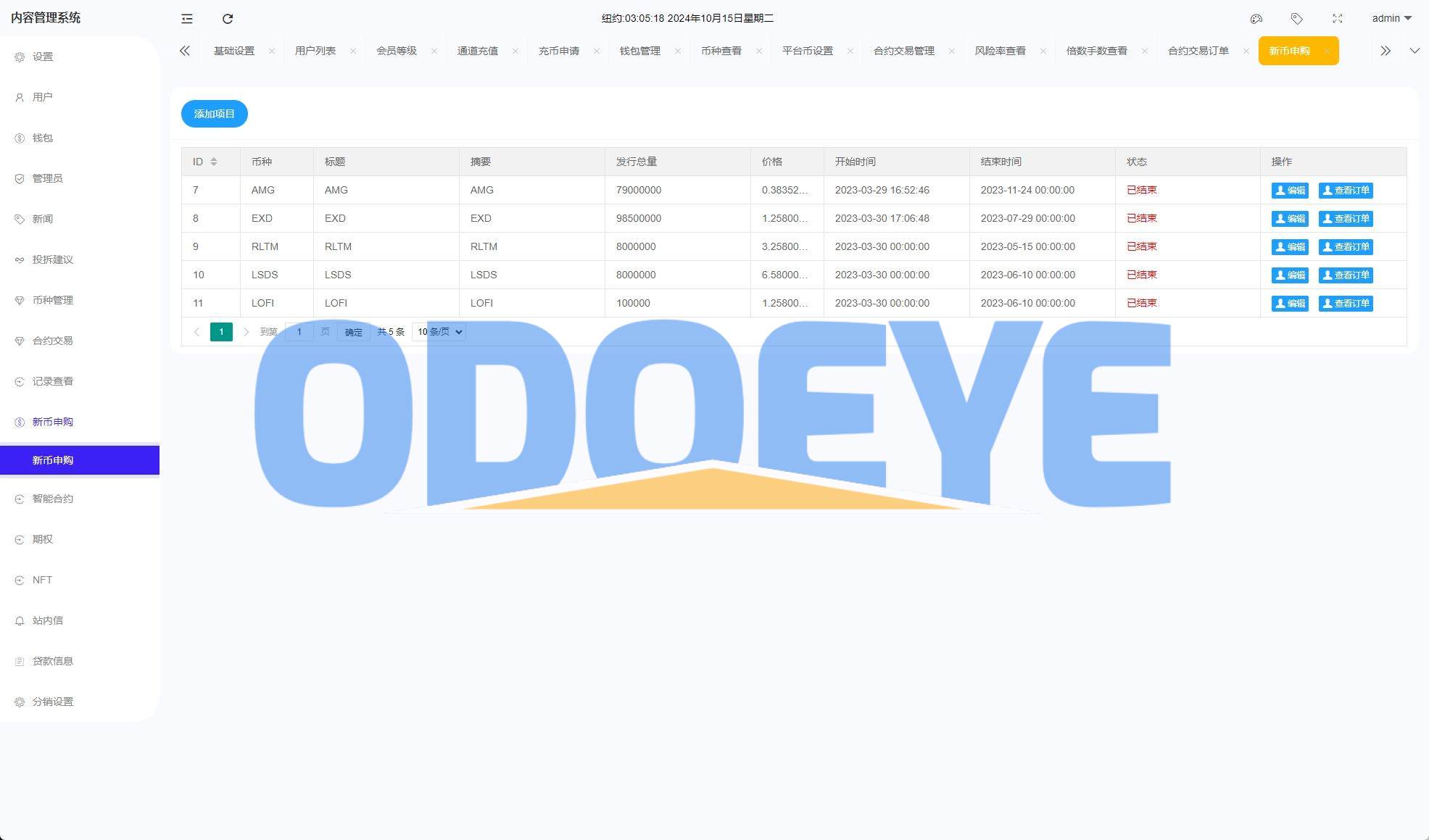The width and height of the screenshot is (1429, 840).
Task: Edit the AMG row
Action: [1290, 191]
